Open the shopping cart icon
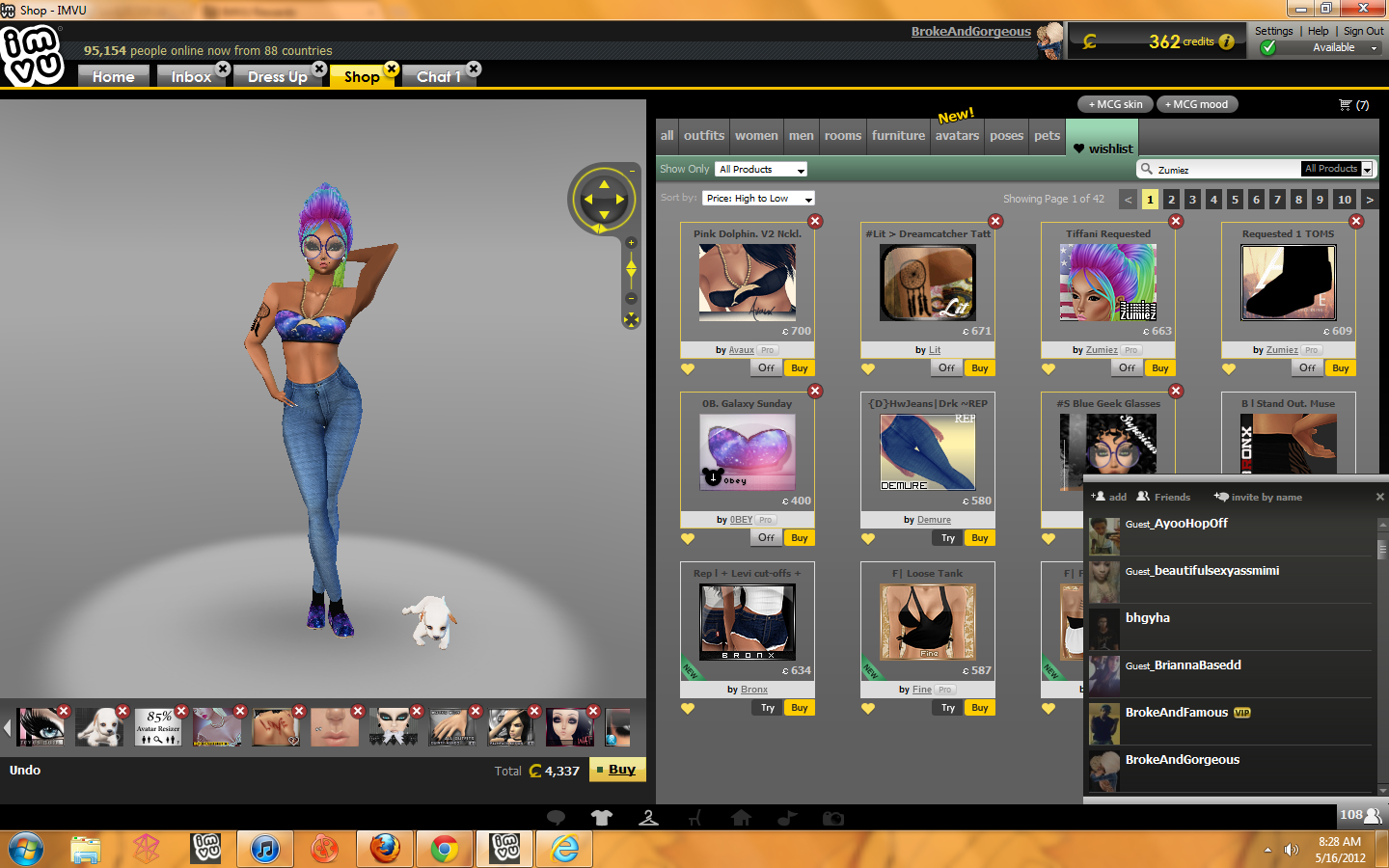Screen dimensions: 1389x868 click(x=1346, y=105)
